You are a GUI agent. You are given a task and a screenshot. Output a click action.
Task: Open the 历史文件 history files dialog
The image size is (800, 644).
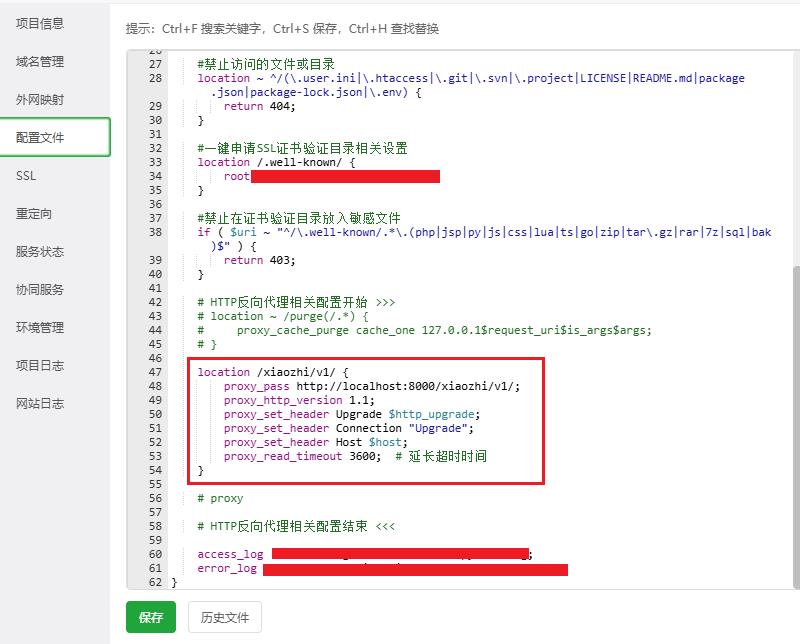[x=224, y=618]
